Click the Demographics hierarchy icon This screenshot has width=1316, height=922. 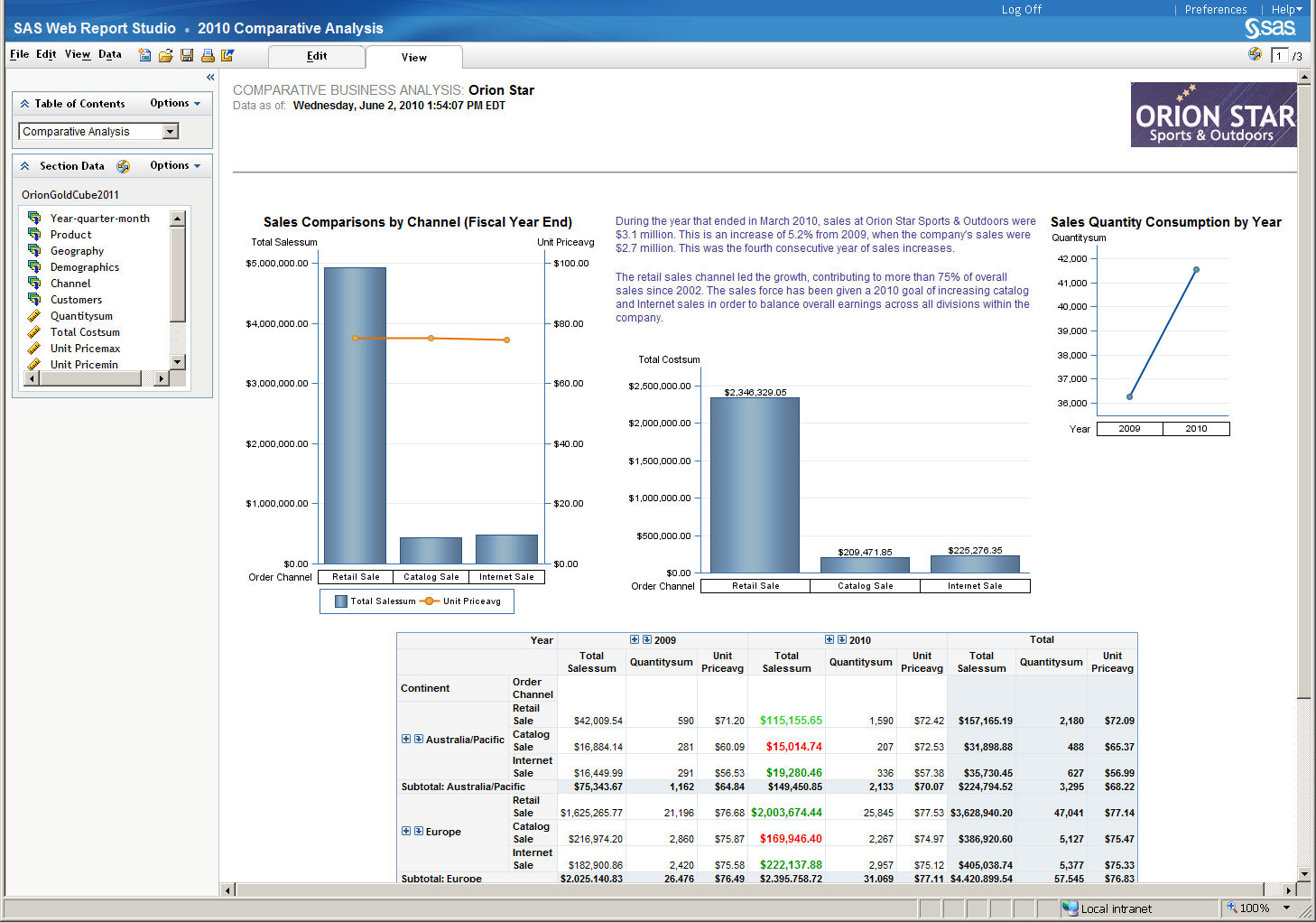[34, 266]
